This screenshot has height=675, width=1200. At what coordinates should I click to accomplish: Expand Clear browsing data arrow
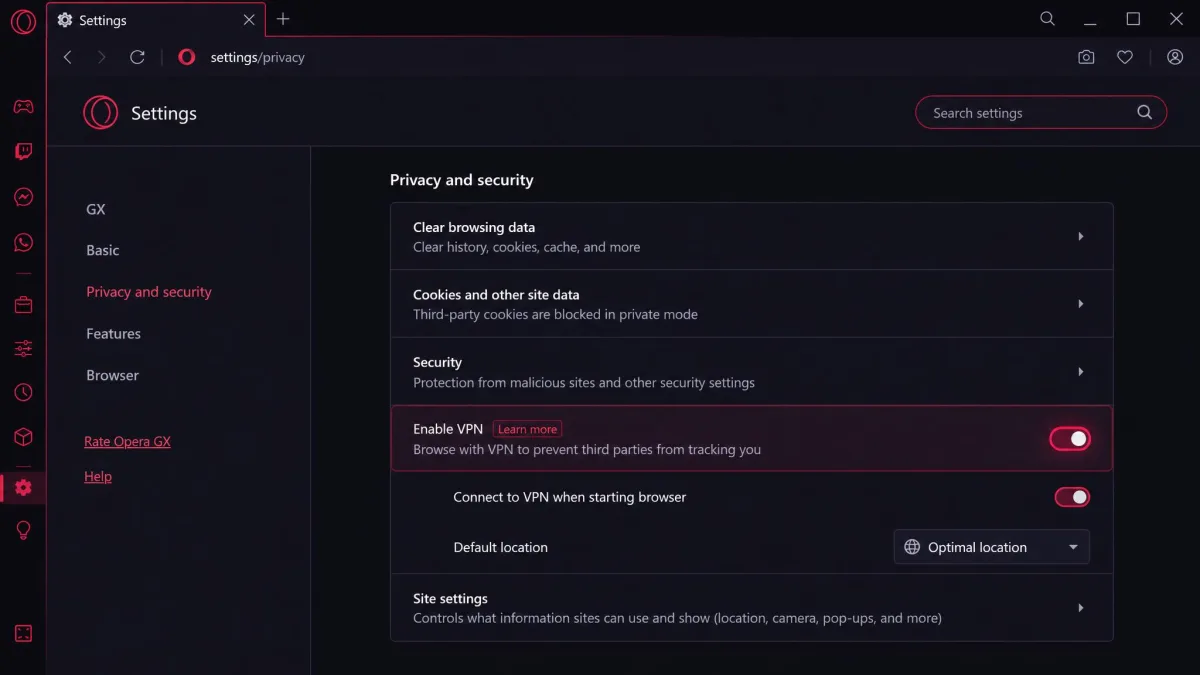(x=1081, y=237)
